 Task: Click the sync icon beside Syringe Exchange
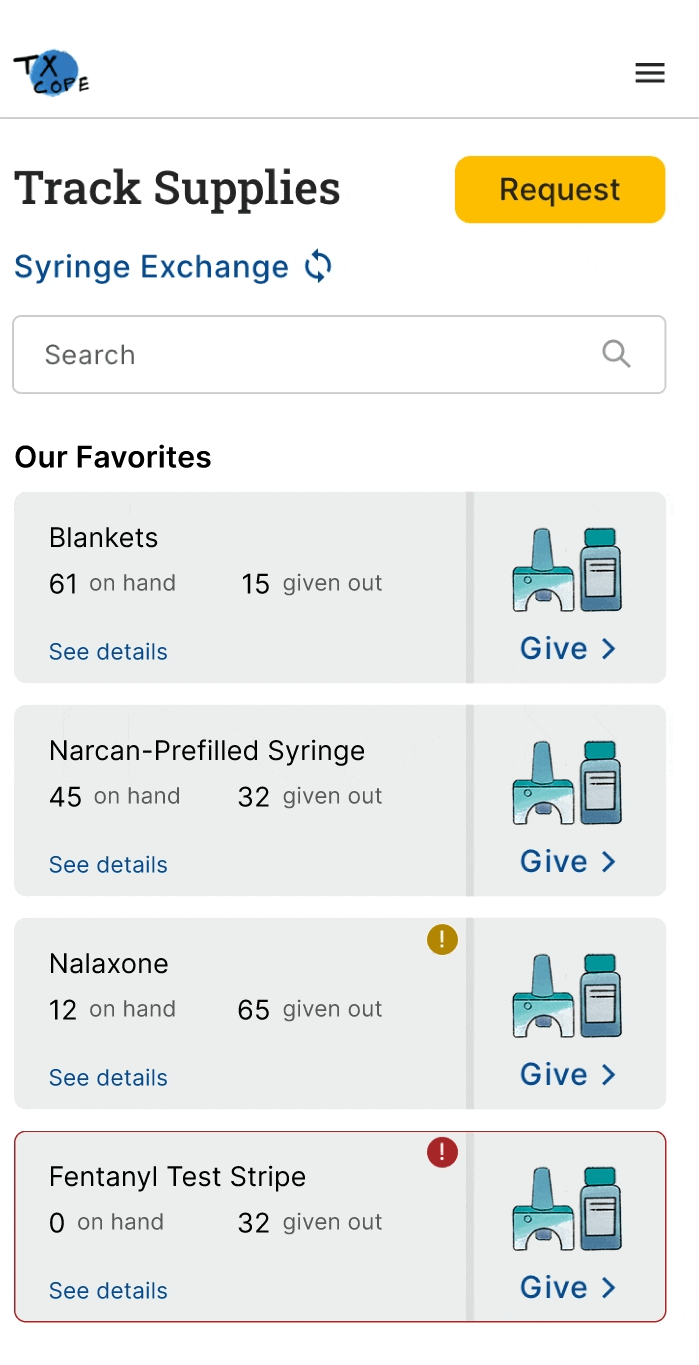tap(318, 267)
